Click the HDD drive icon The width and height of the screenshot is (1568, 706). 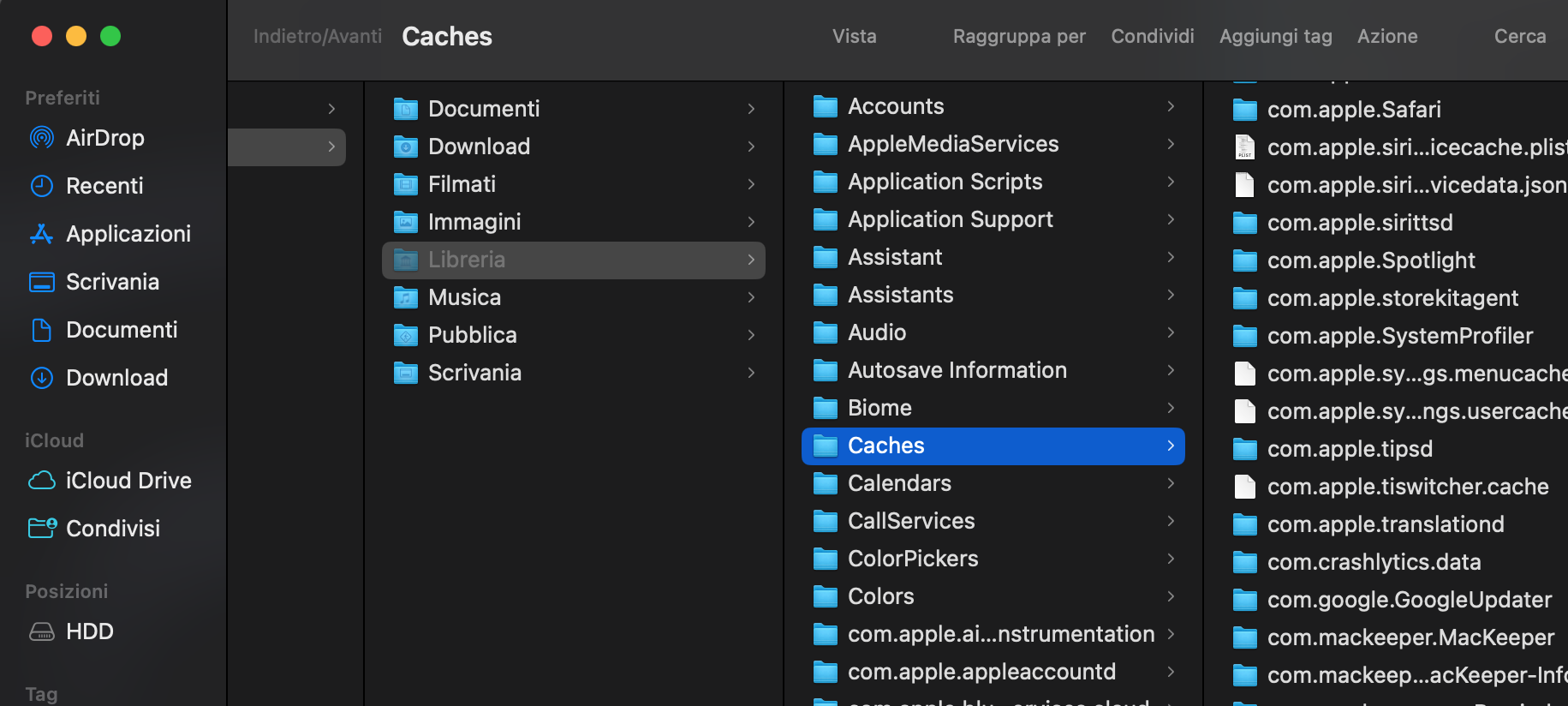click(41, 631)
